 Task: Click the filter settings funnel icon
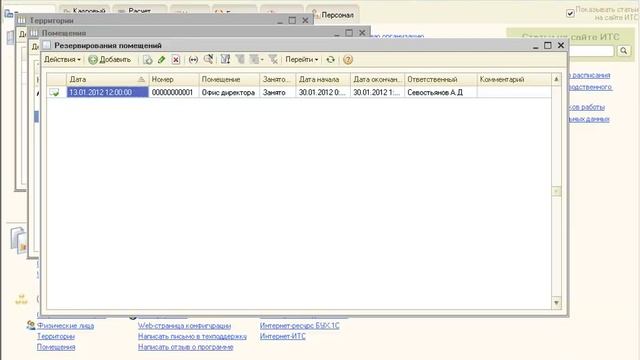225,60
